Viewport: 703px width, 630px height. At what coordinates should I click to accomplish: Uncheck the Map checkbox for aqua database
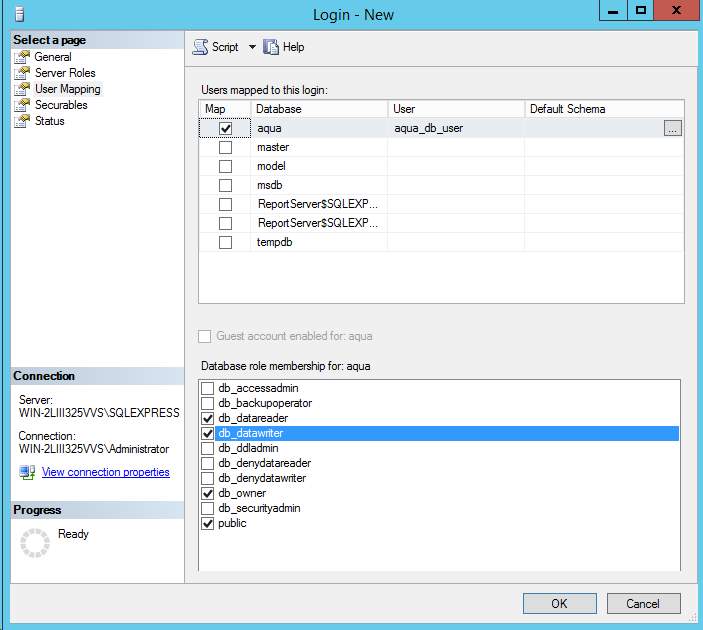225,129
